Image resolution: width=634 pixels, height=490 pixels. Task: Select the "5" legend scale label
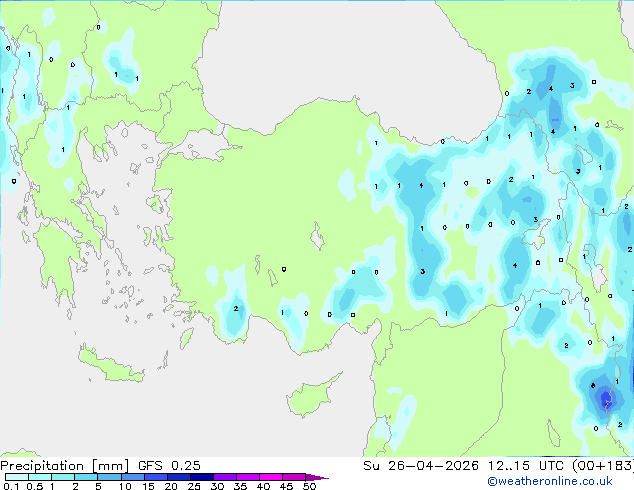98,486
